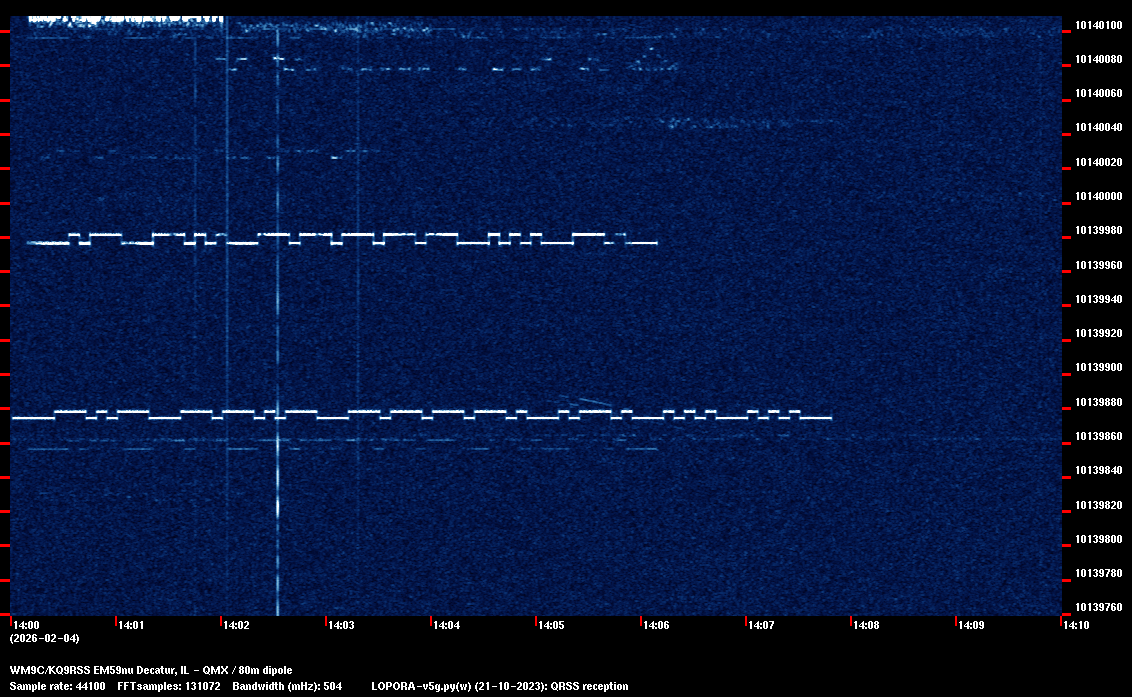Click frequency label 10140080
The image size is (1132, 697).
coord(1099,59)
